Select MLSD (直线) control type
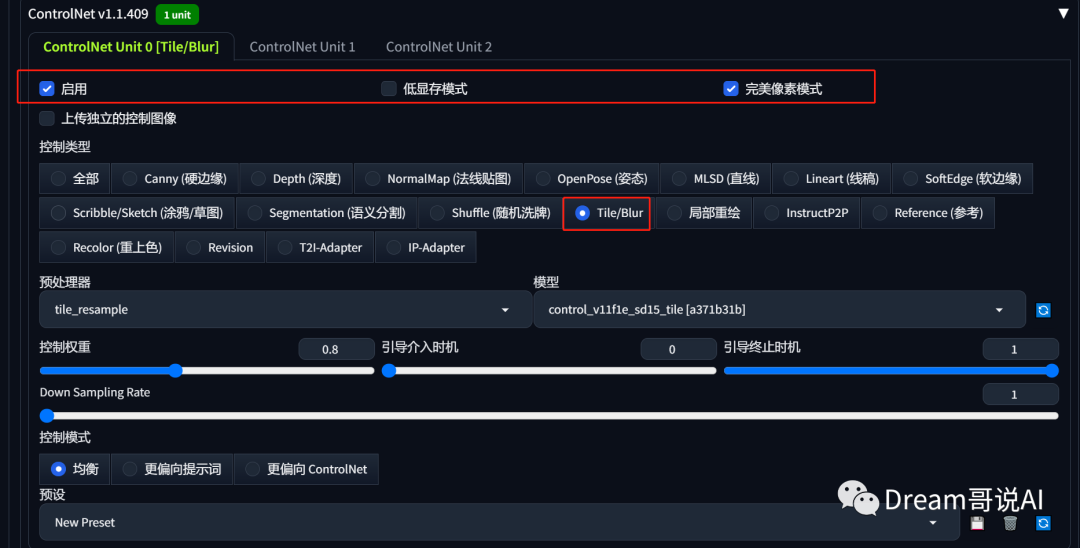 coord(716,178)
